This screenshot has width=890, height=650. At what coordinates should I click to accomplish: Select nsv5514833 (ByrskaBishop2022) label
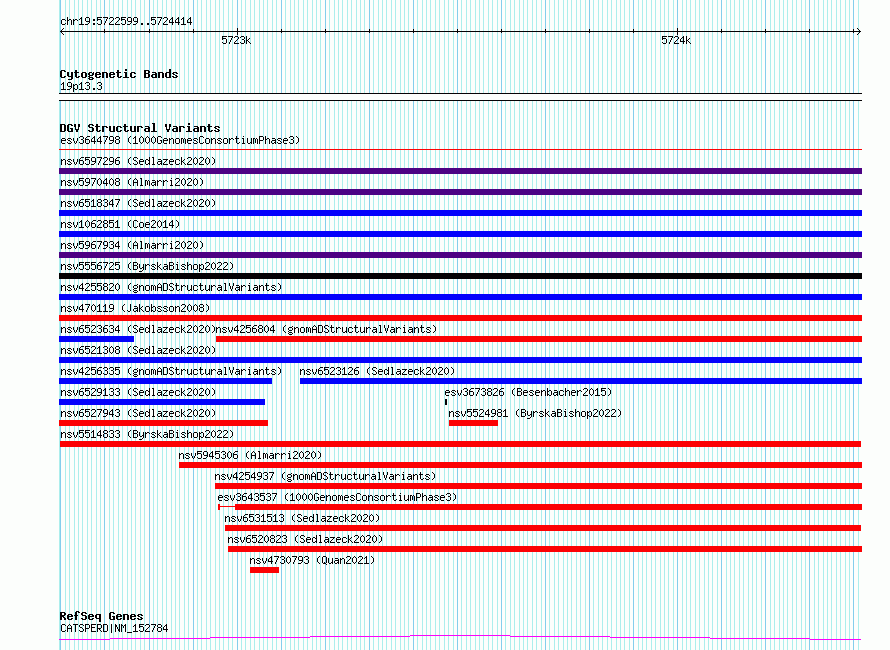click(147, 434)
